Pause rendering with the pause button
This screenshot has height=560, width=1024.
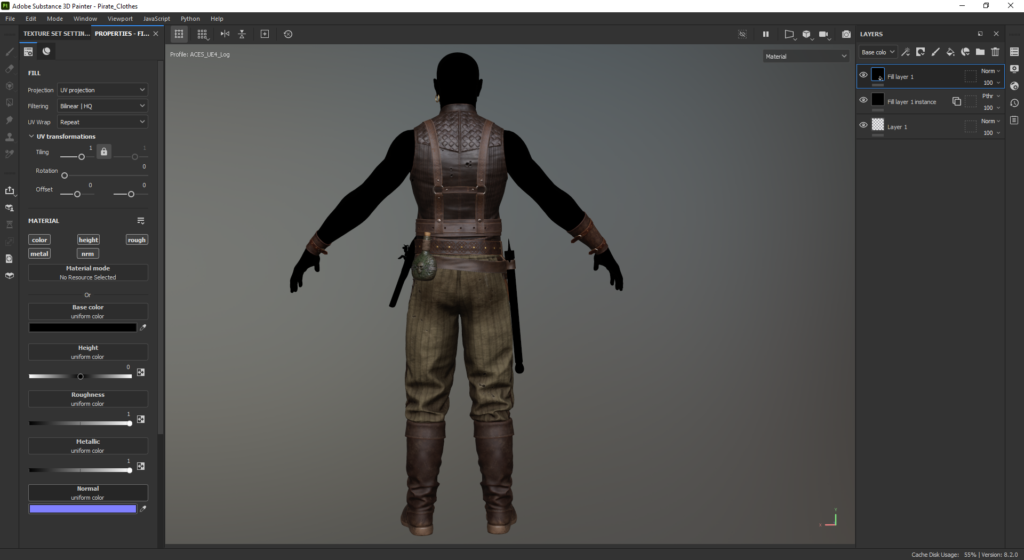click(765, 34)
